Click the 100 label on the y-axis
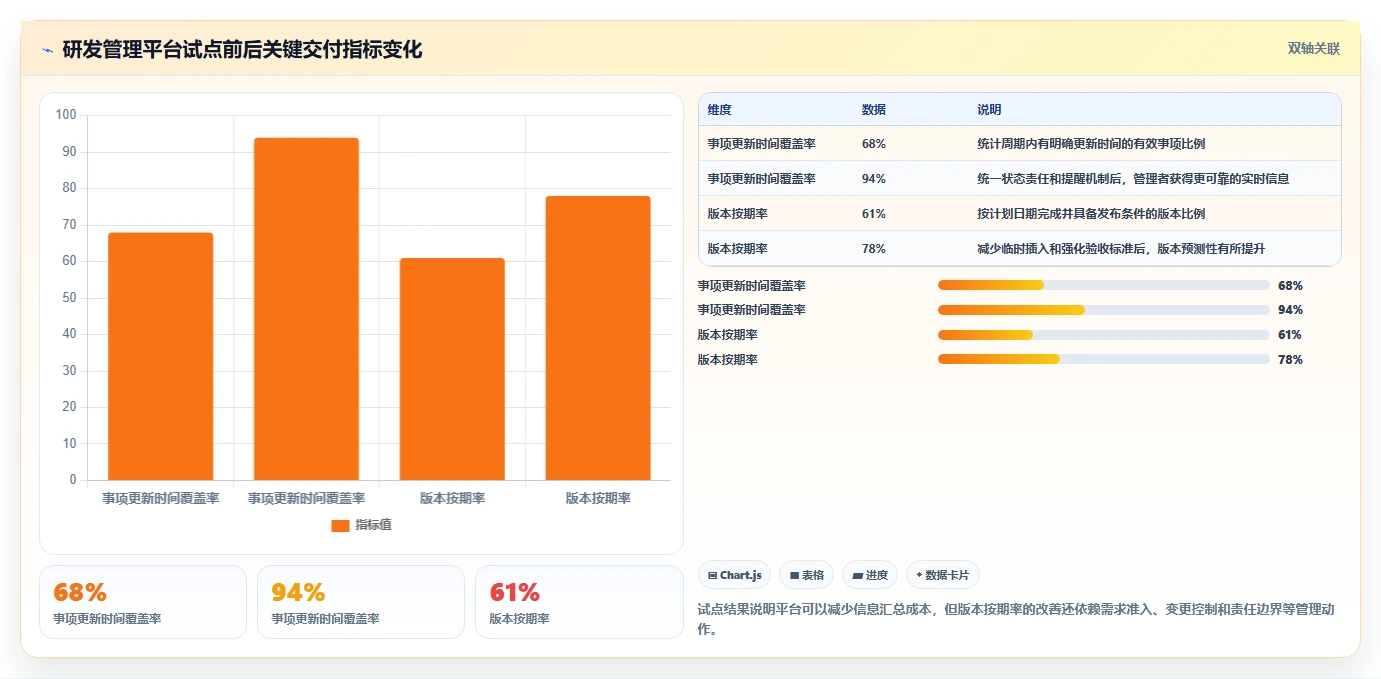This screenshot has width=1381, height=679. point(66,115)
